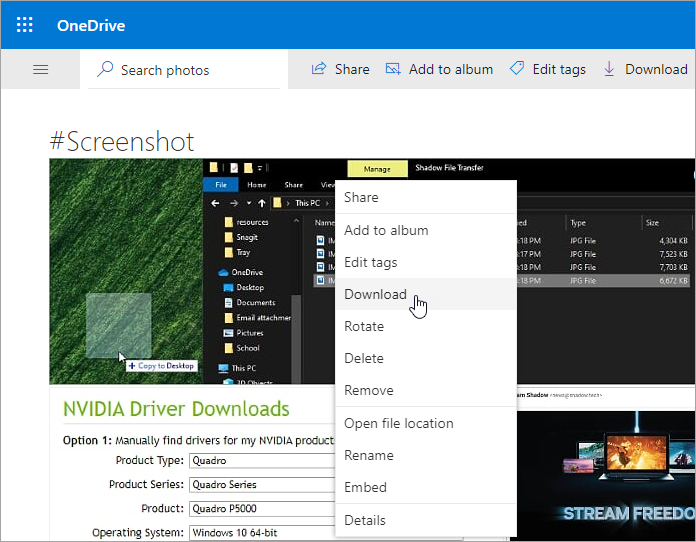Screen dimensions: 696x542
Task: Choose Remove from the context menu
Action: tap(426, 390)
